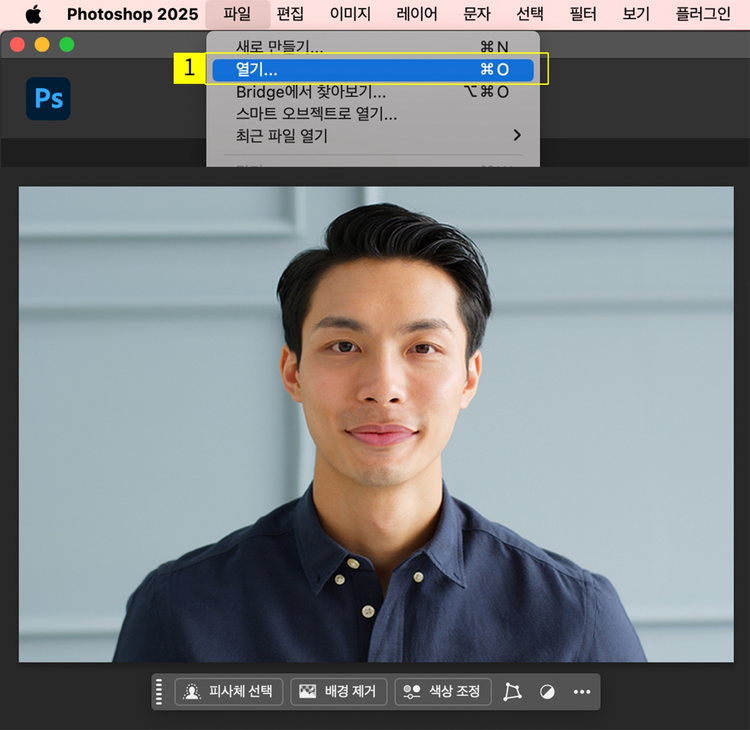Open the 이미지 menu

[x=350, y=14]
